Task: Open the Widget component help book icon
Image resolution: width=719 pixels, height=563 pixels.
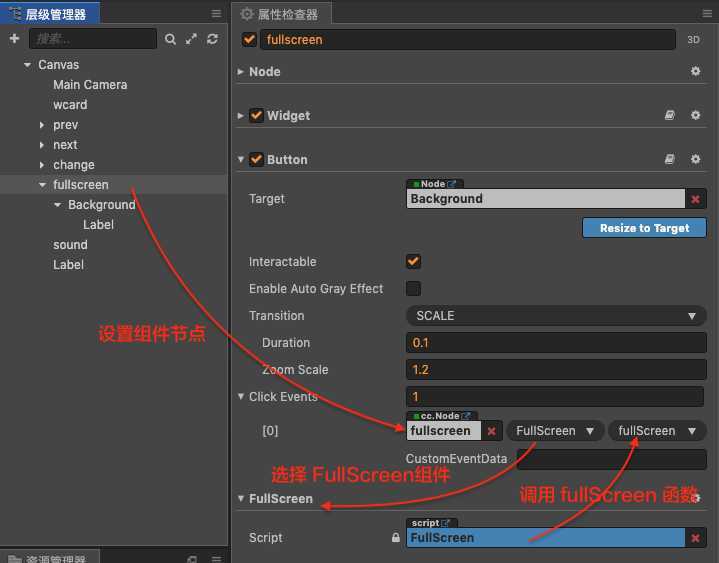Action: (x=670, y=115)
